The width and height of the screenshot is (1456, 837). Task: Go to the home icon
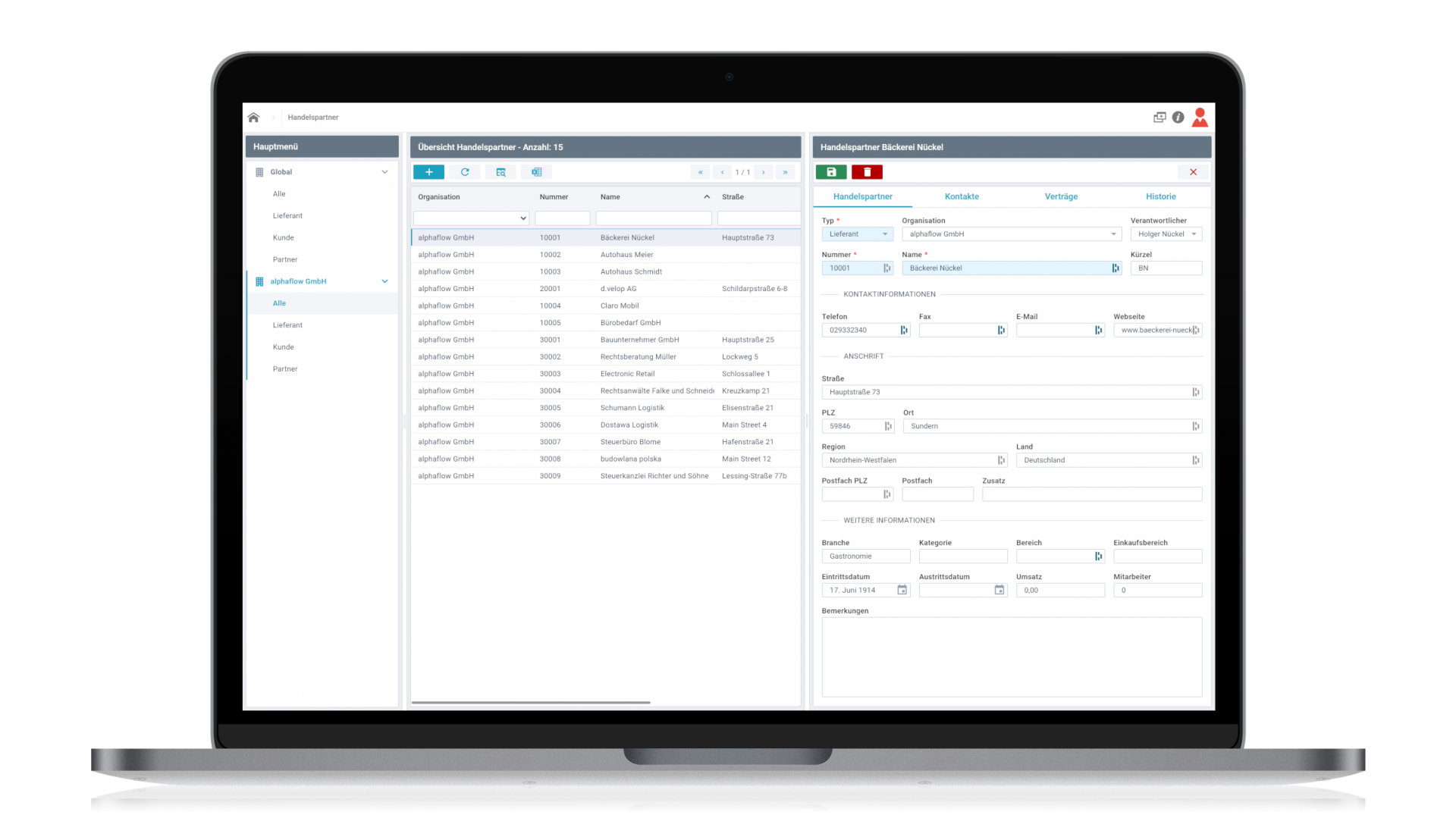pyautogui.click(x=253, y=118)
